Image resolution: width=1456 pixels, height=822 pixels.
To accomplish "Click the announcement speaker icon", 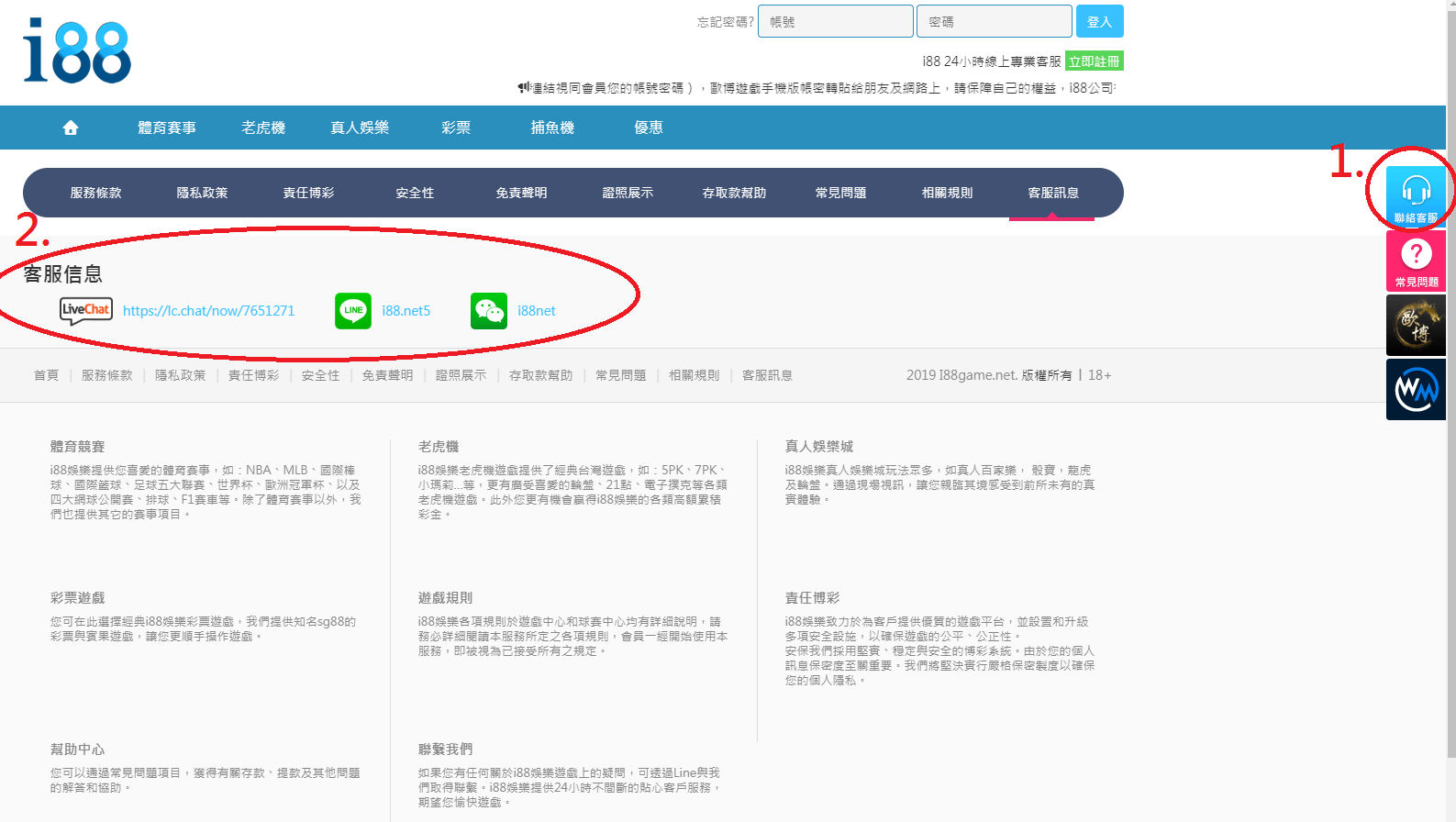I will [x=524, y=88].
